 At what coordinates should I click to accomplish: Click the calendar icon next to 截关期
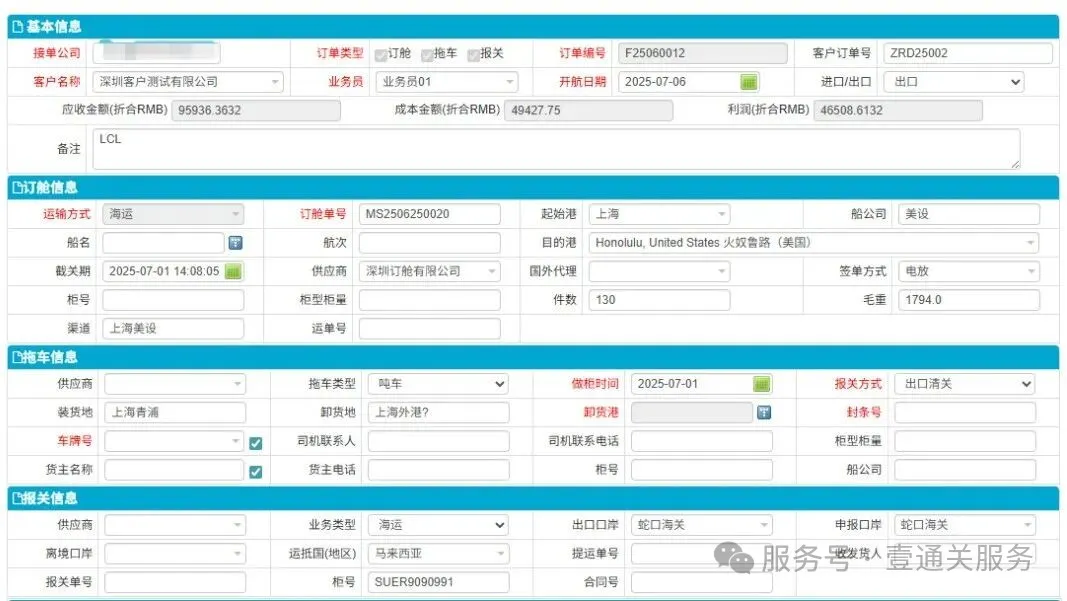click(233, 271)
